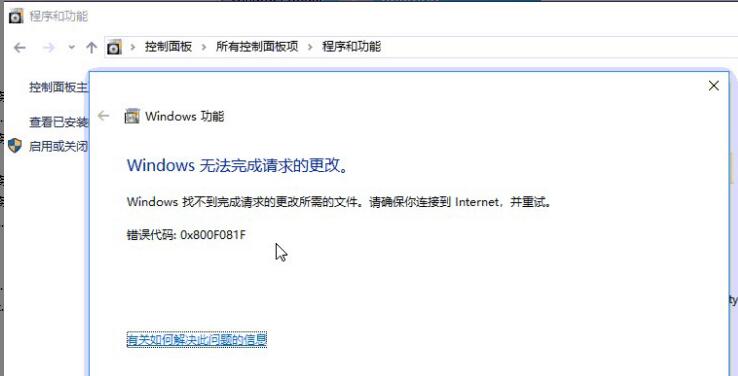Expand the chevron after 所有控制面板项

tap(310, 47)
